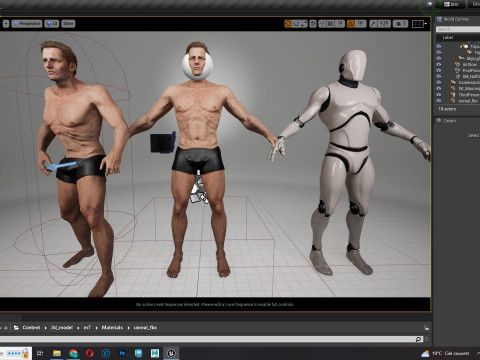Select the rotate transform mode
The height and width of the screenshot is (360, 480).
(x=296, y=24)
